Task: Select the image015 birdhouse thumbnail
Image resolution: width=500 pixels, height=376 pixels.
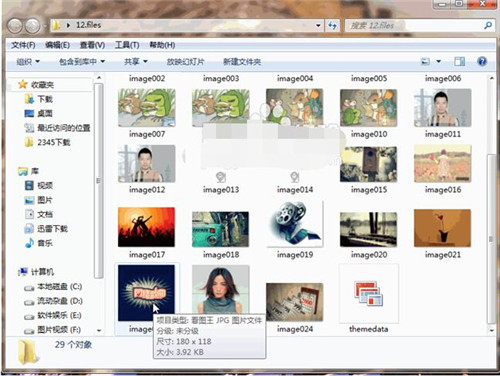Action: coord(369,164)
